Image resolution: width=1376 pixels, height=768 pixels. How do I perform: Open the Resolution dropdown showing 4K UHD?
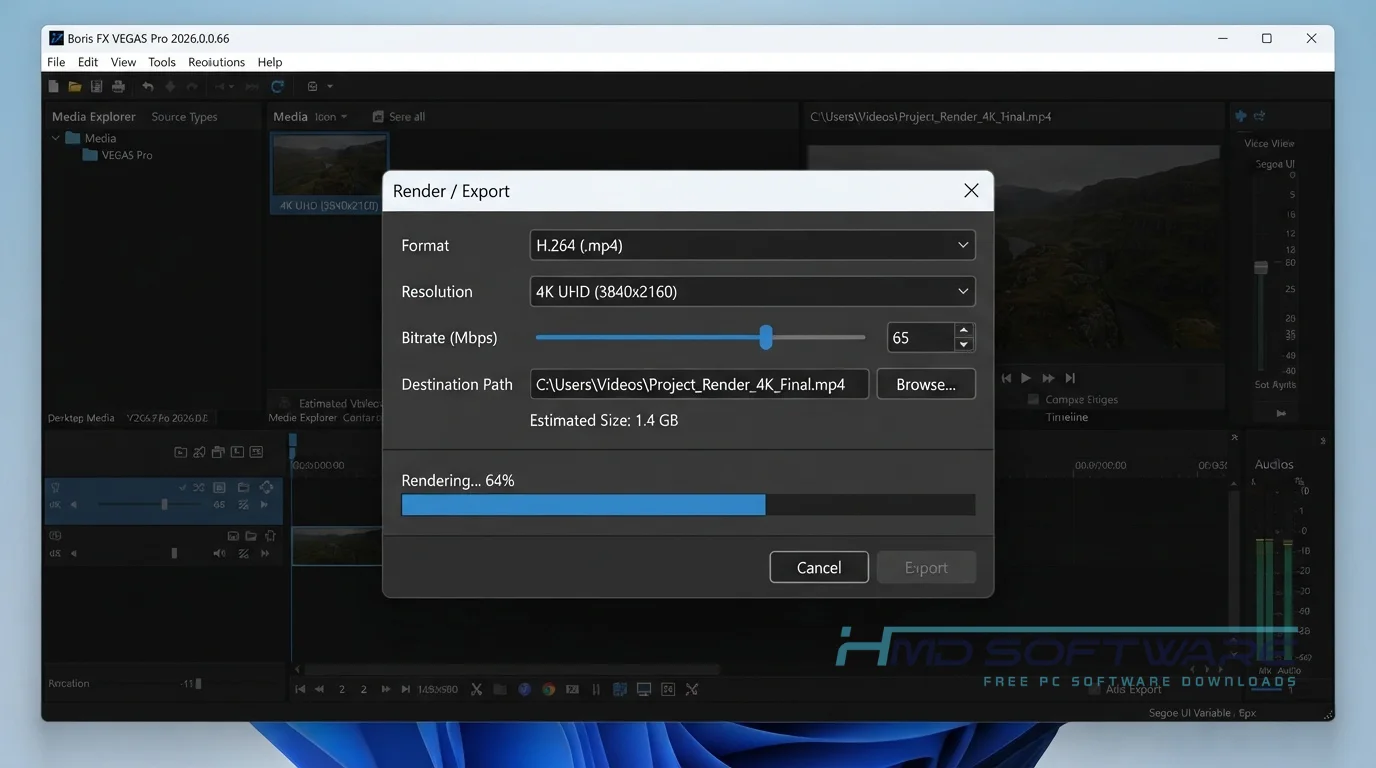point(752,291)
